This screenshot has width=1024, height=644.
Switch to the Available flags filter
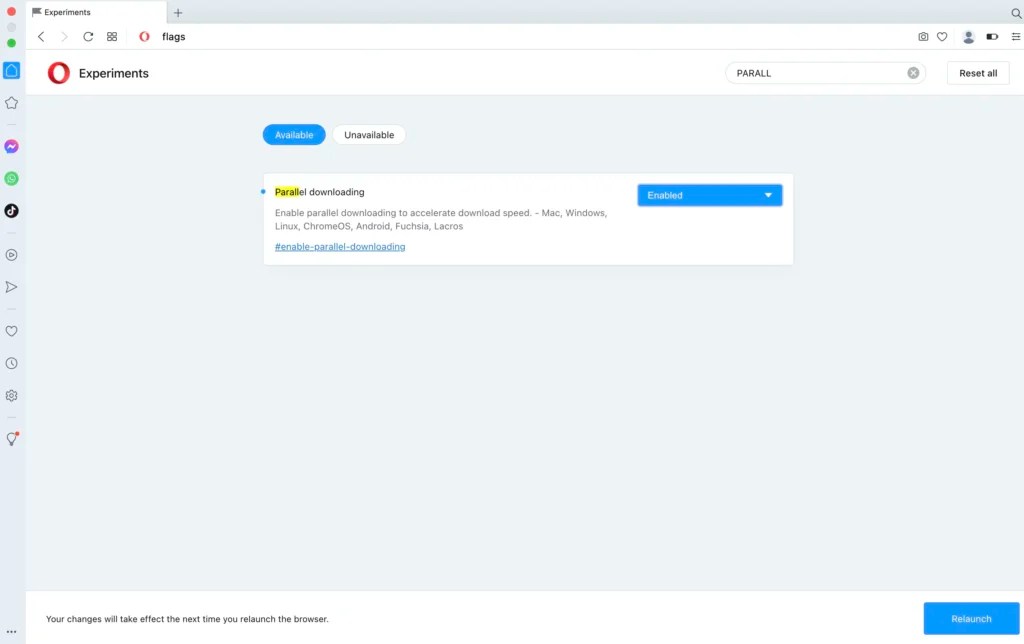[x=293, y=134]
